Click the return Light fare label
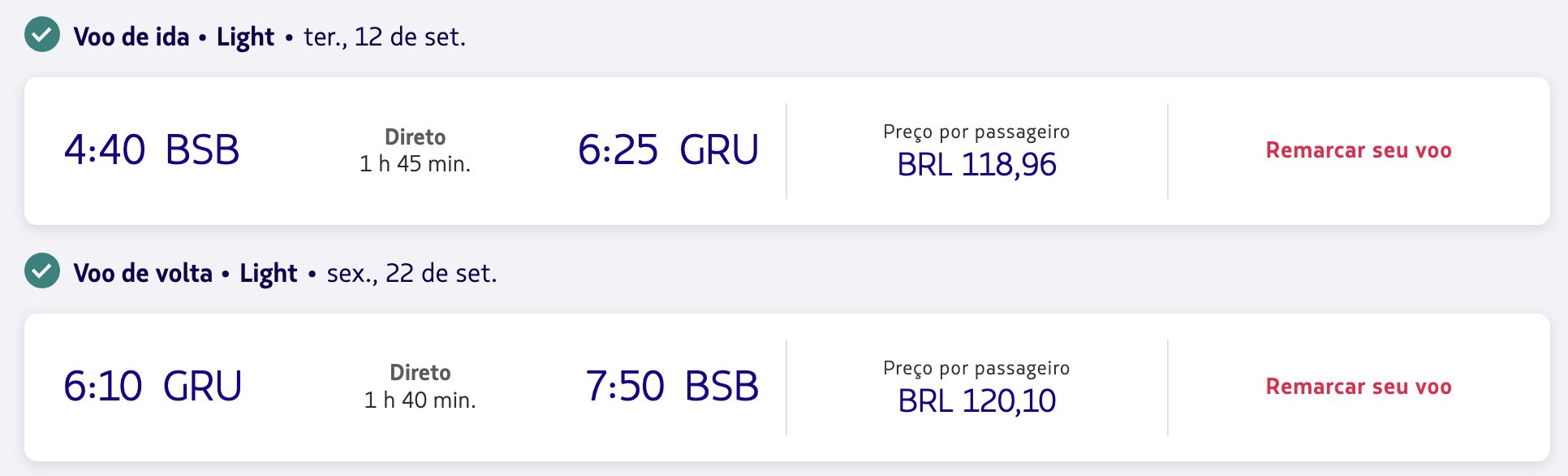This screenshot has height=476, width=1568. [x=269, y=274]
